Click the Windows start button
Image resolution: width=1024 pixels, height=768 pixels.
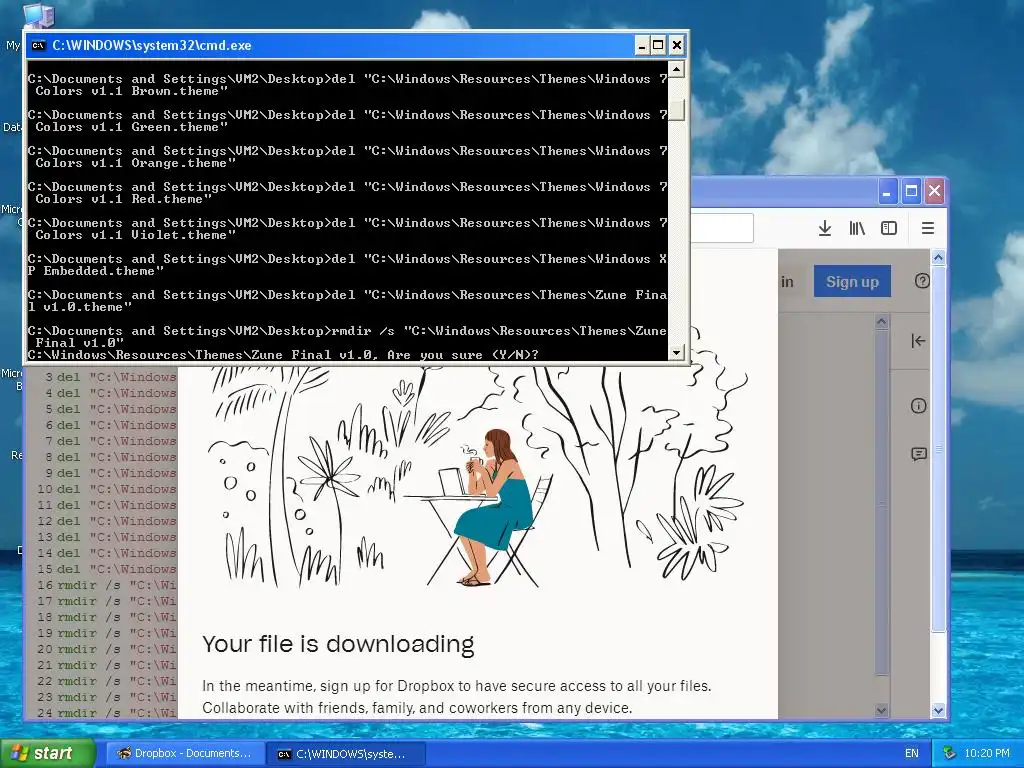[48, 754]
